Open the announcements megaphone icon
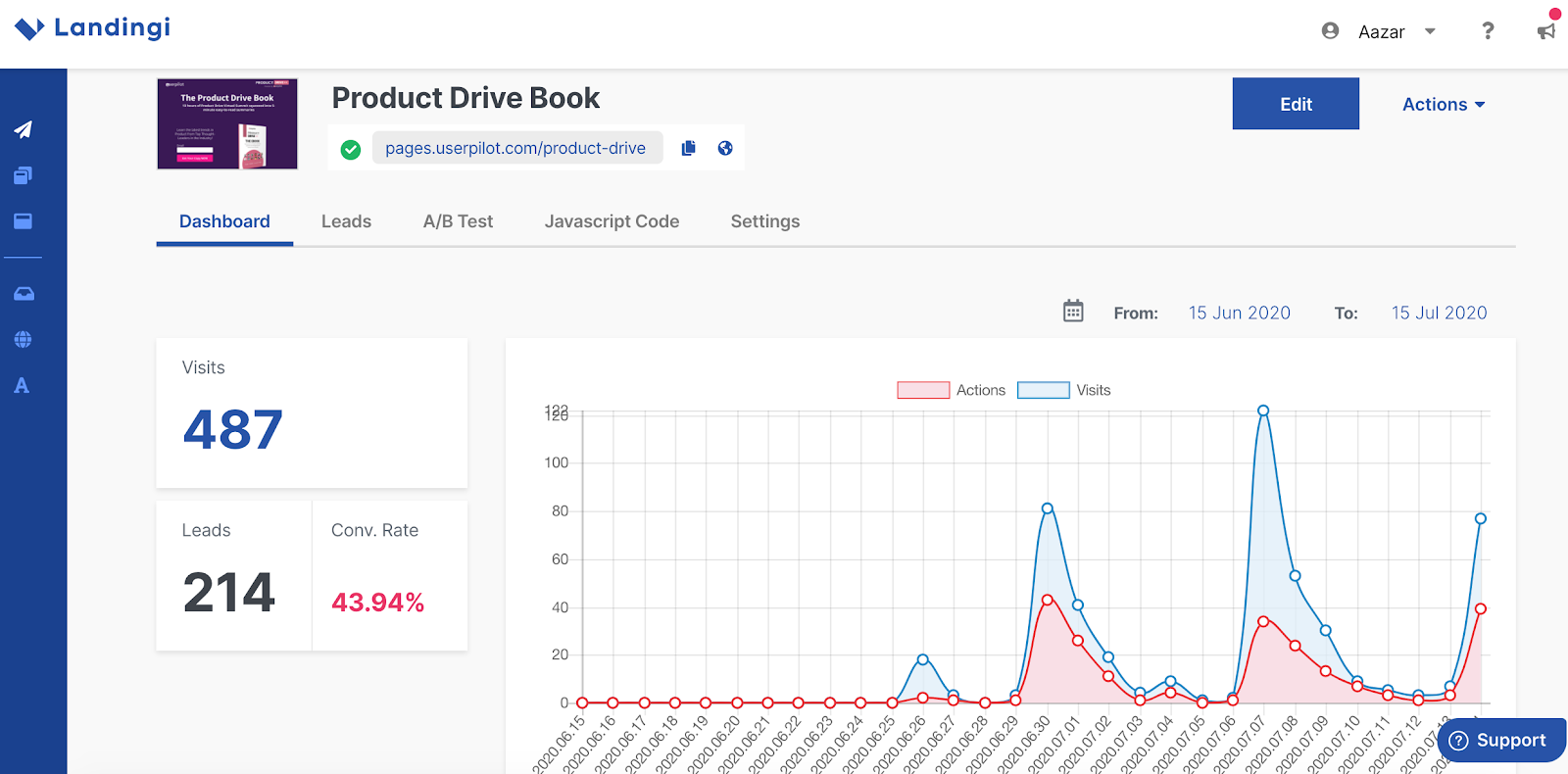 click(1546, 31)
